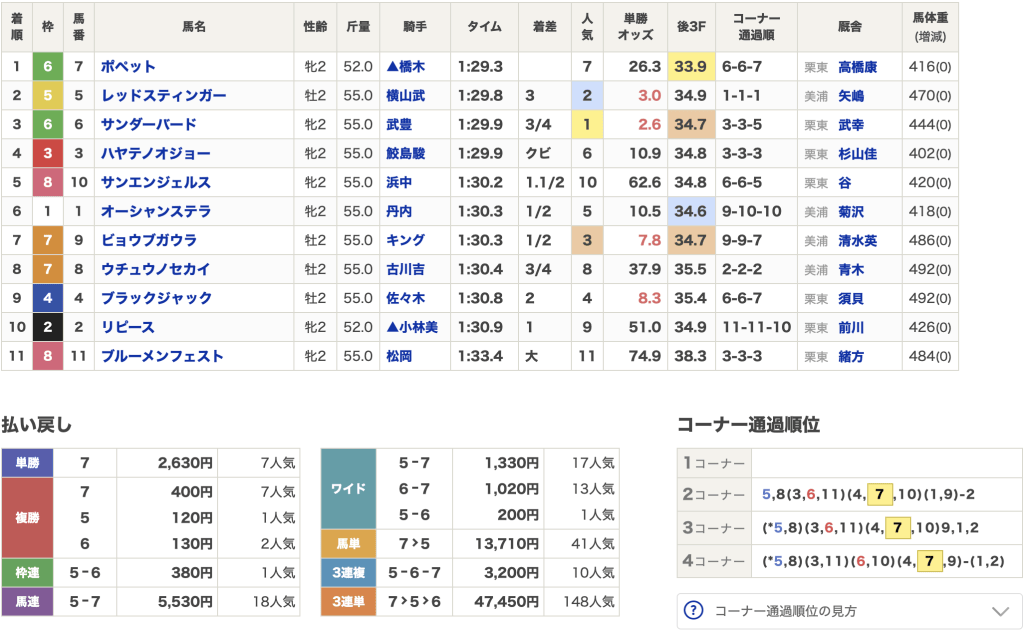
Task: Open jockey 松岡 profile
Action: tap(399, 356)
